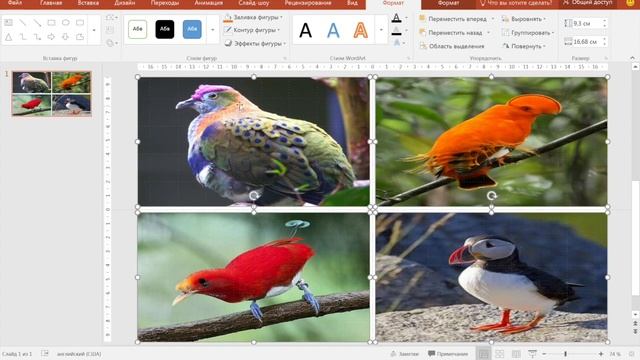Viewport: 640px width, 360px height.
Task: Pick the plain line shape
Action: pyautogui.click(x=23, y=22)
